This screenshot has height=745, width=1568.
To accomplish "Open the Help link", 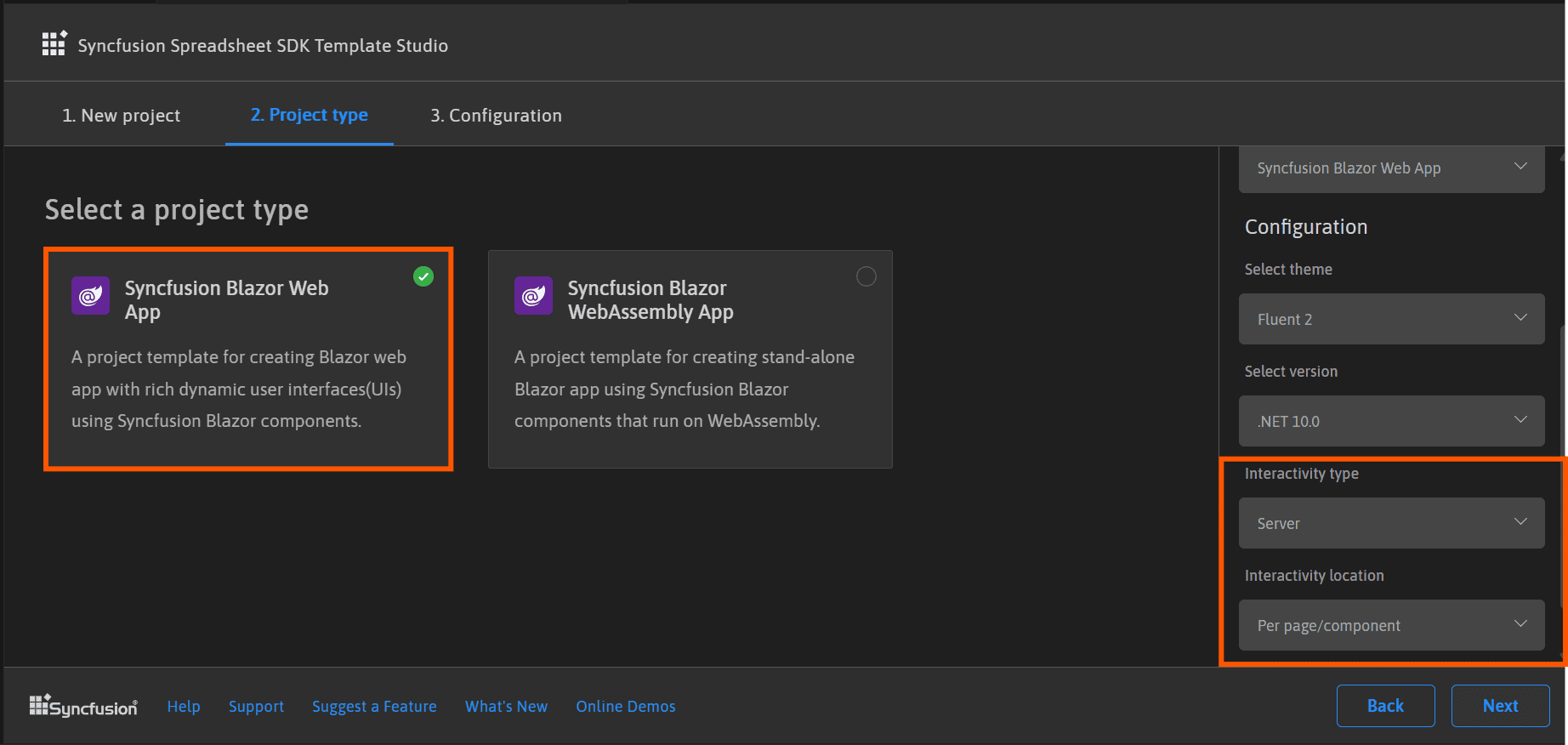I will pyautogui.click(x=184, y=707).
